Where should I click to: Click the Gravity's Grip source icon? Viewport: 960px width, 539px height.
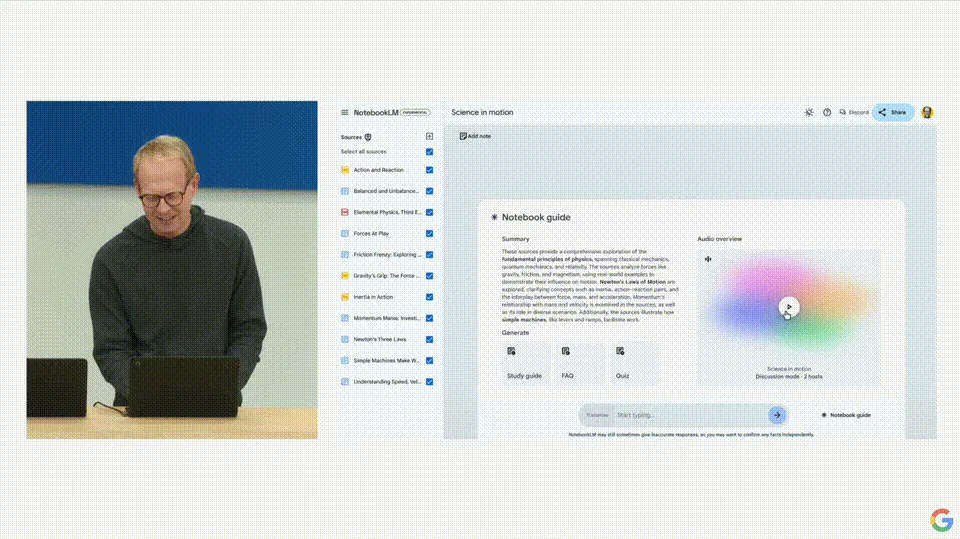pyautogui.click(x=345, y=276)
